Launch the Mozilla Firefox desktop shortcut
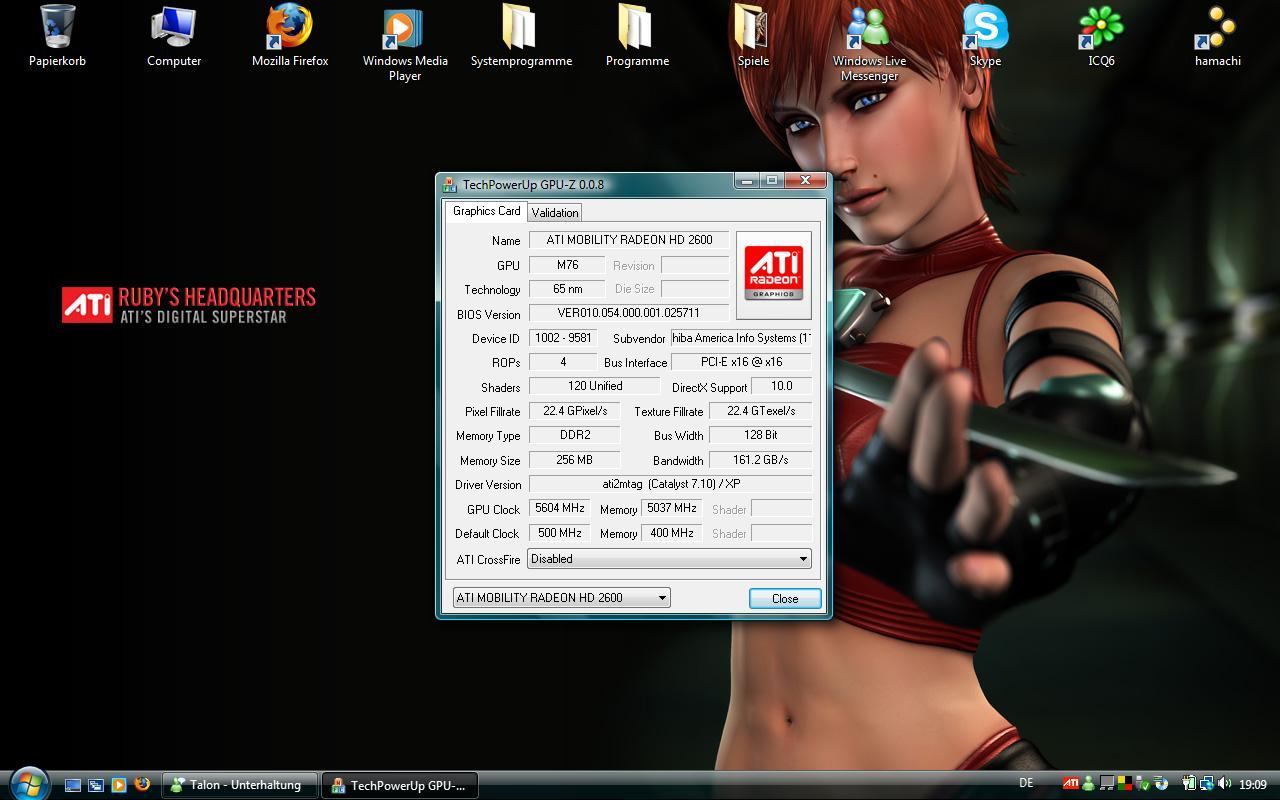 click(290, 37)
